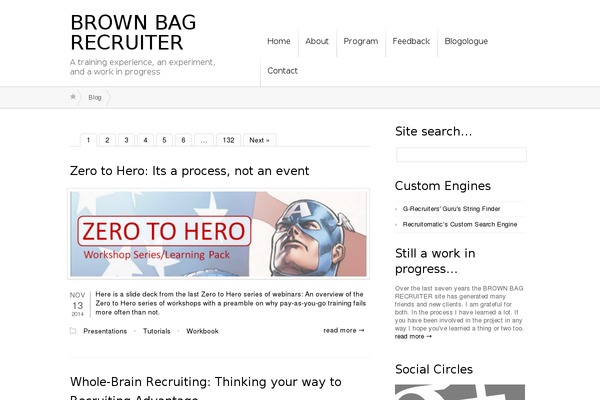Jump to last page 132
This screenshot has height=400, width=600.
[x=228, y=140]
